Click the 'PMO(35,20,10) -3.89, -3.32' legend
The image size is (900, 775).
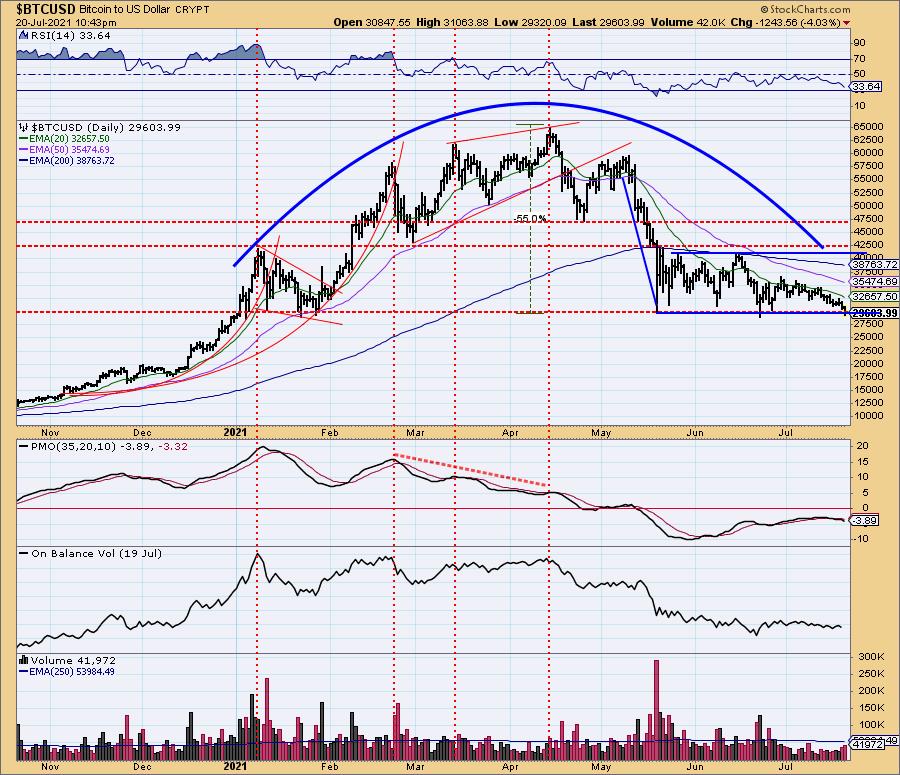[x=109, y=446]
